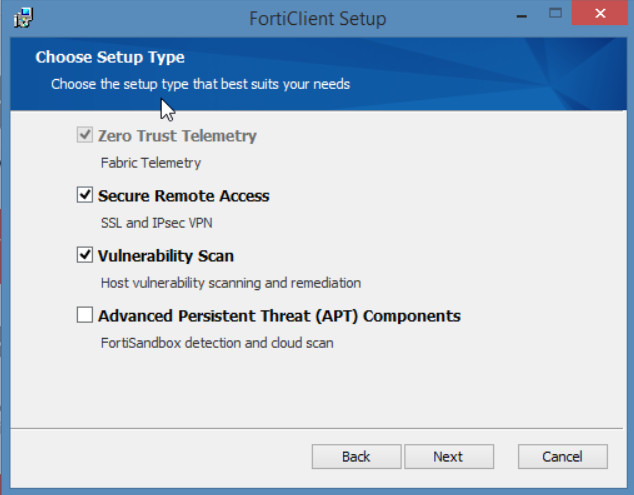Screen dimensions: 634x495
Task: Click the greyed Zero Trust Telemetry checkbox
Action: coord(85,135)
